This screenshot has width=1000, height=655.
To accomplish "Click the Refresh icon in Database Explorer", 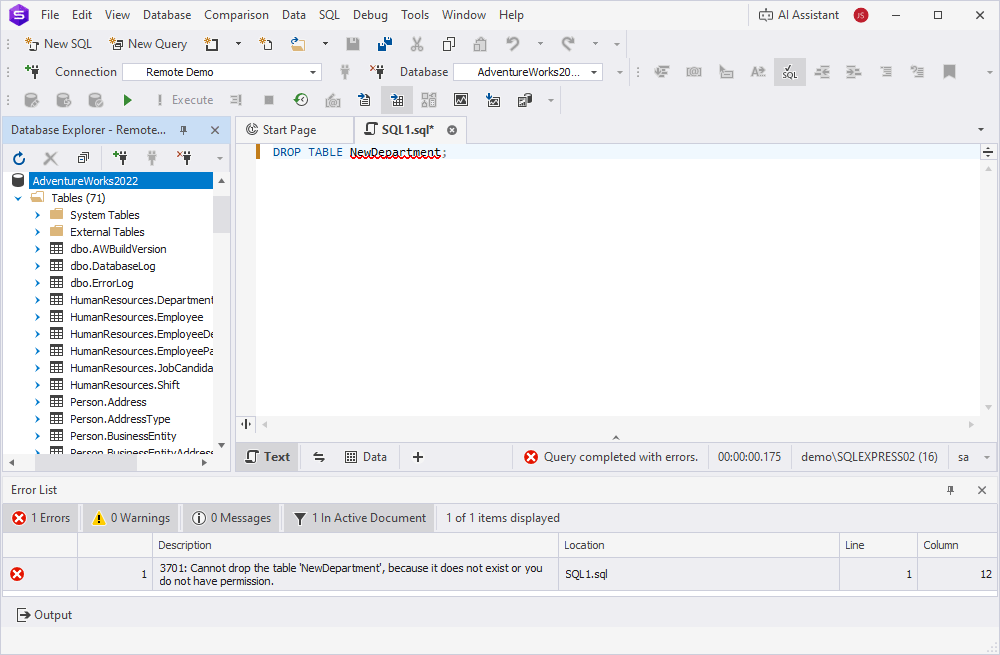I will coord(18,157).
